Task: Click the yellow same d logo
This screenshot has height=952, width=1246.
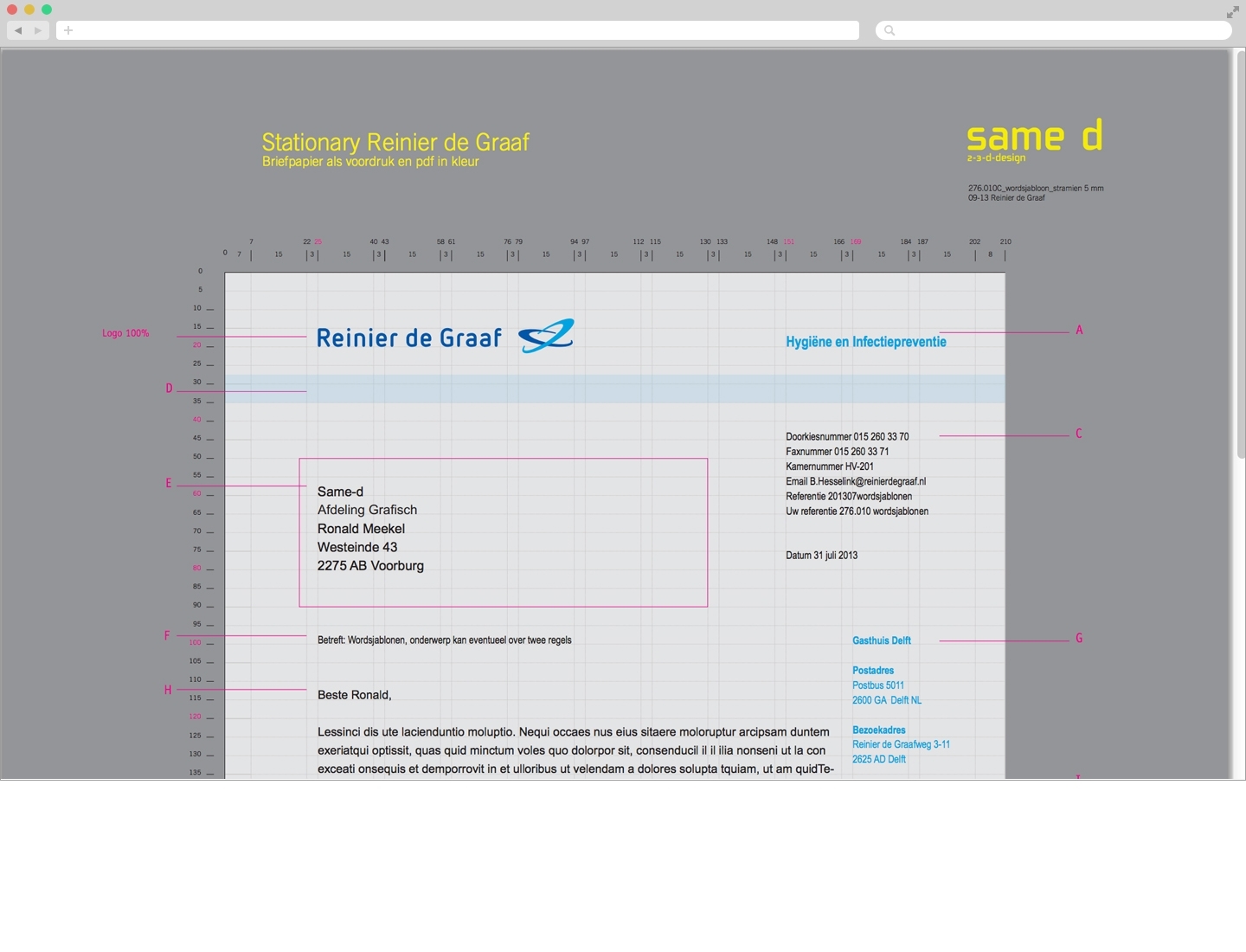Action: click(x=1034, y=138)
